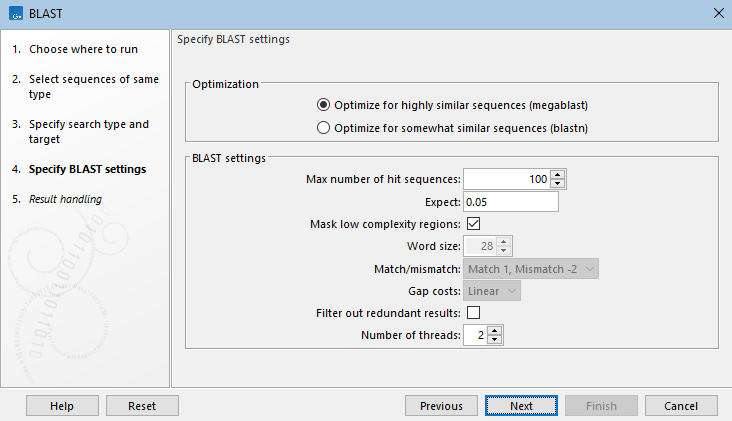Image resolution: width=732 pixels, height=421 pixels.
Task: Click the BLAST application icon in title bar
Action: 14,11
